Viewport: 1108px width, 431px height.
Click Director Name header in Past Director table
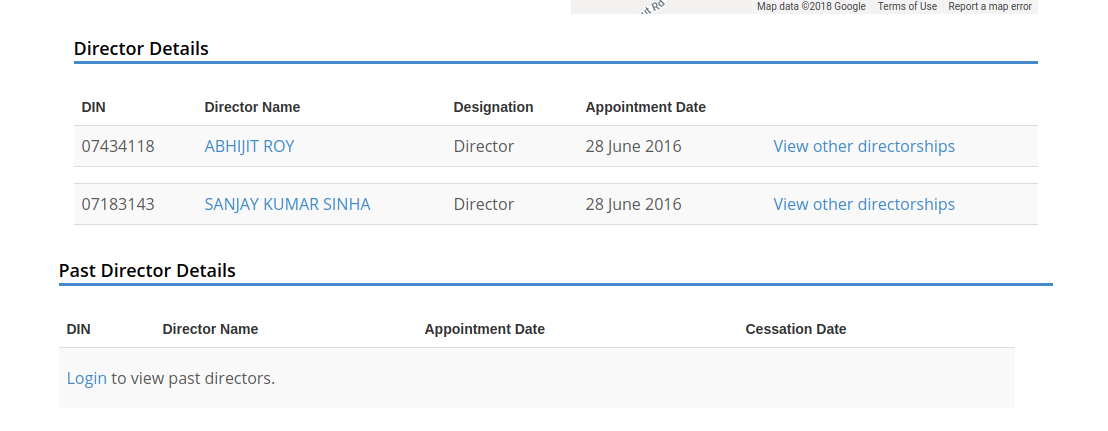pos(210,329)
